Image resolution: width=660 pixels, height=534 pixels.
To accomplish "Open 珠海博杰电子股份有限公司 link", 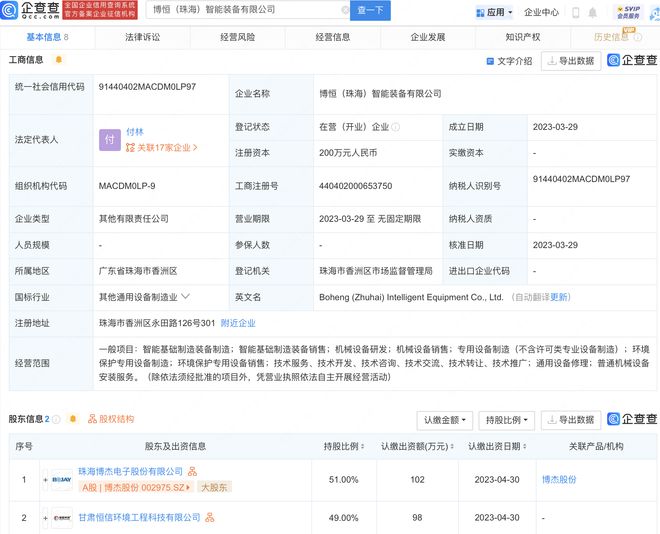I will 131,471.
